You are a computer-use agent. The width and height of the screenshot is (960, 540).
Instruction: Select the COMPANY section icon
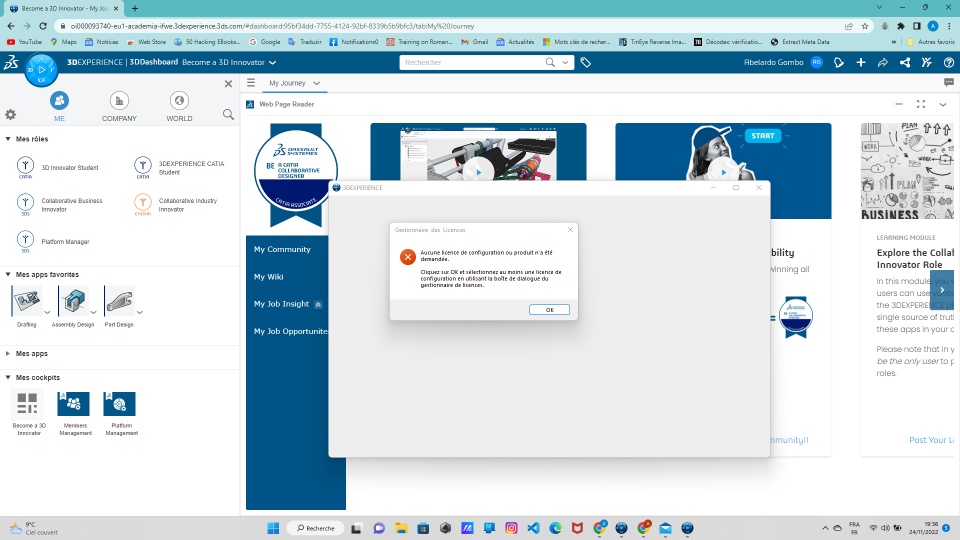119,100
